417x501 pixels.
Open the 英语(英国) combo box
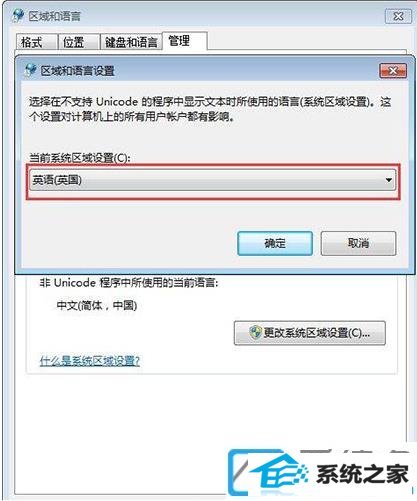(212, 180)
